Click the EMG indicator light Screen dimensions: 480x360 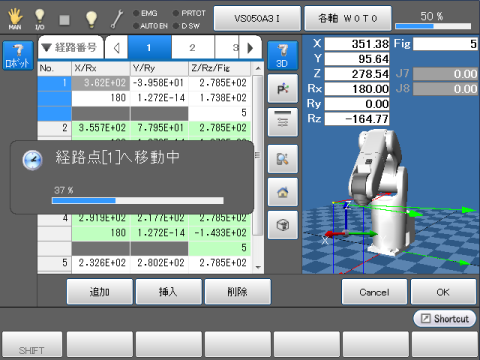click(x=136, y=13)
